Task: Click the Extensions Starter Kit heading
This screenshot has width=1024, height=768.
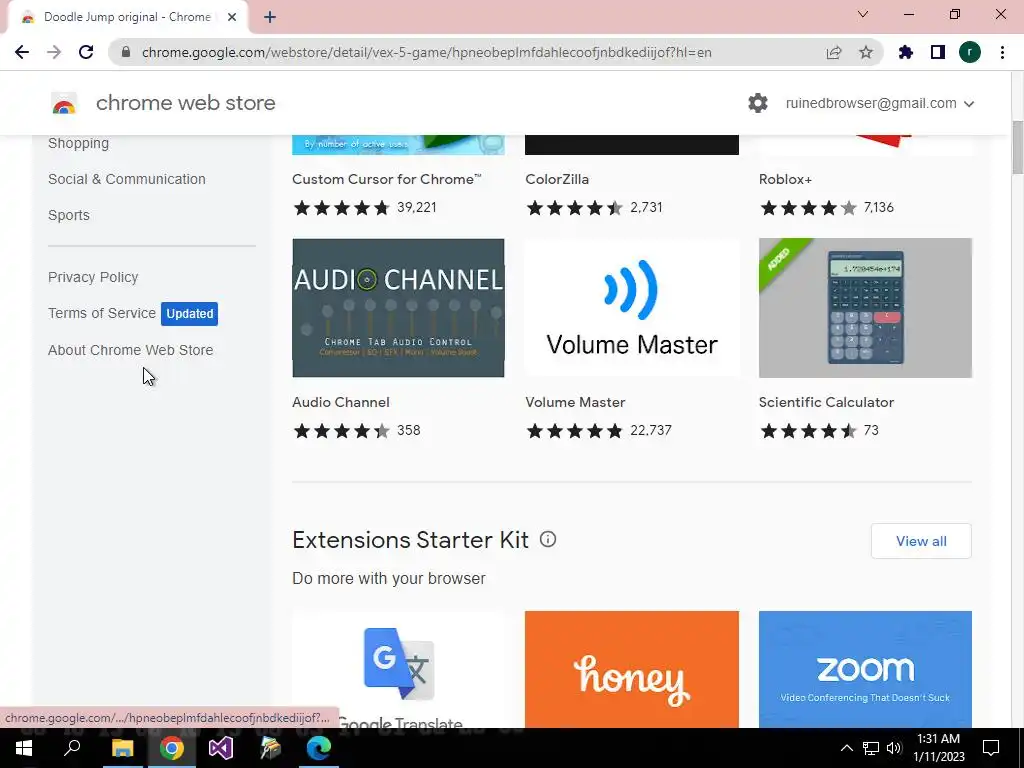Action: click(411, 540)
